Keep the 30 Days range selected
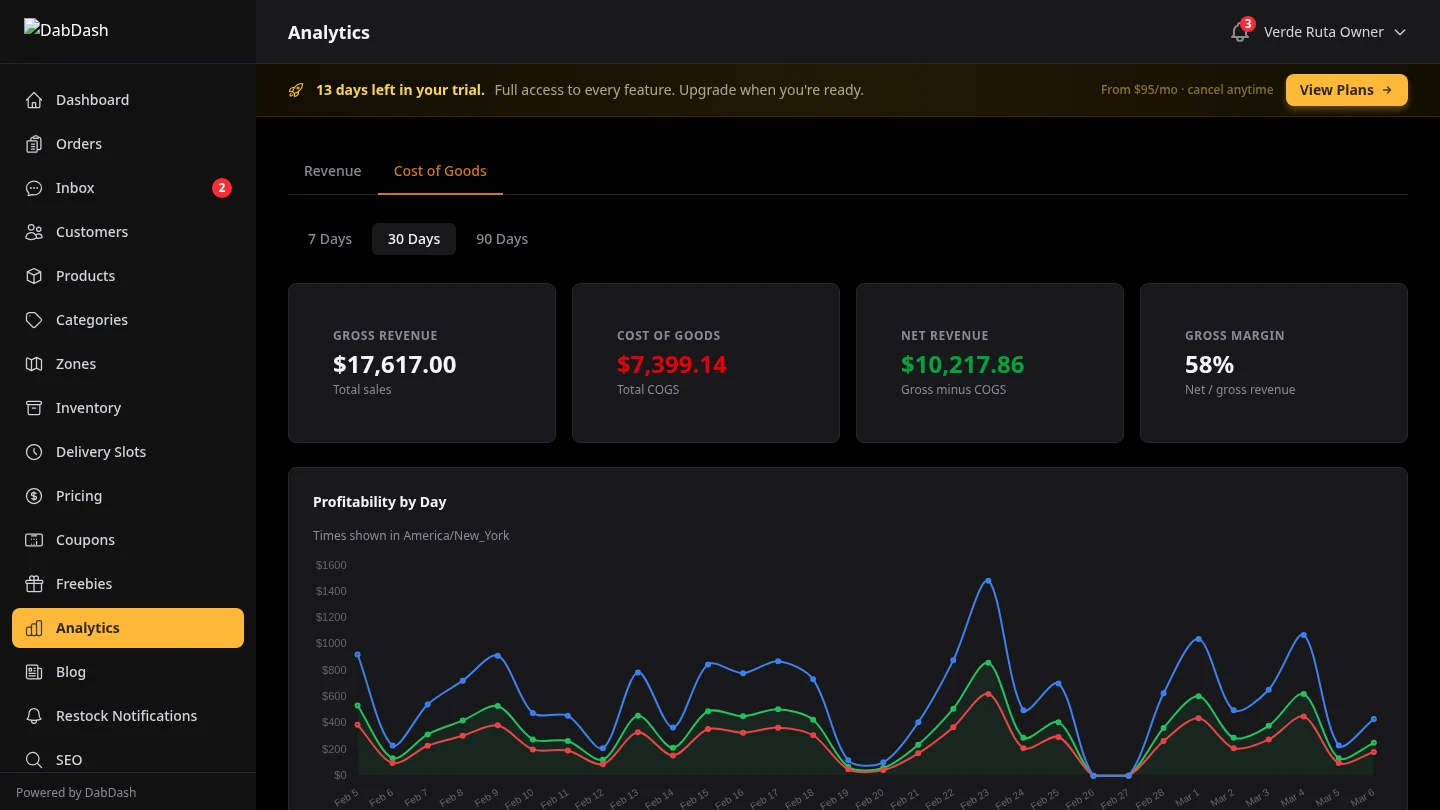This screenshot has width=1440, height=810. [x=414, y=239]
